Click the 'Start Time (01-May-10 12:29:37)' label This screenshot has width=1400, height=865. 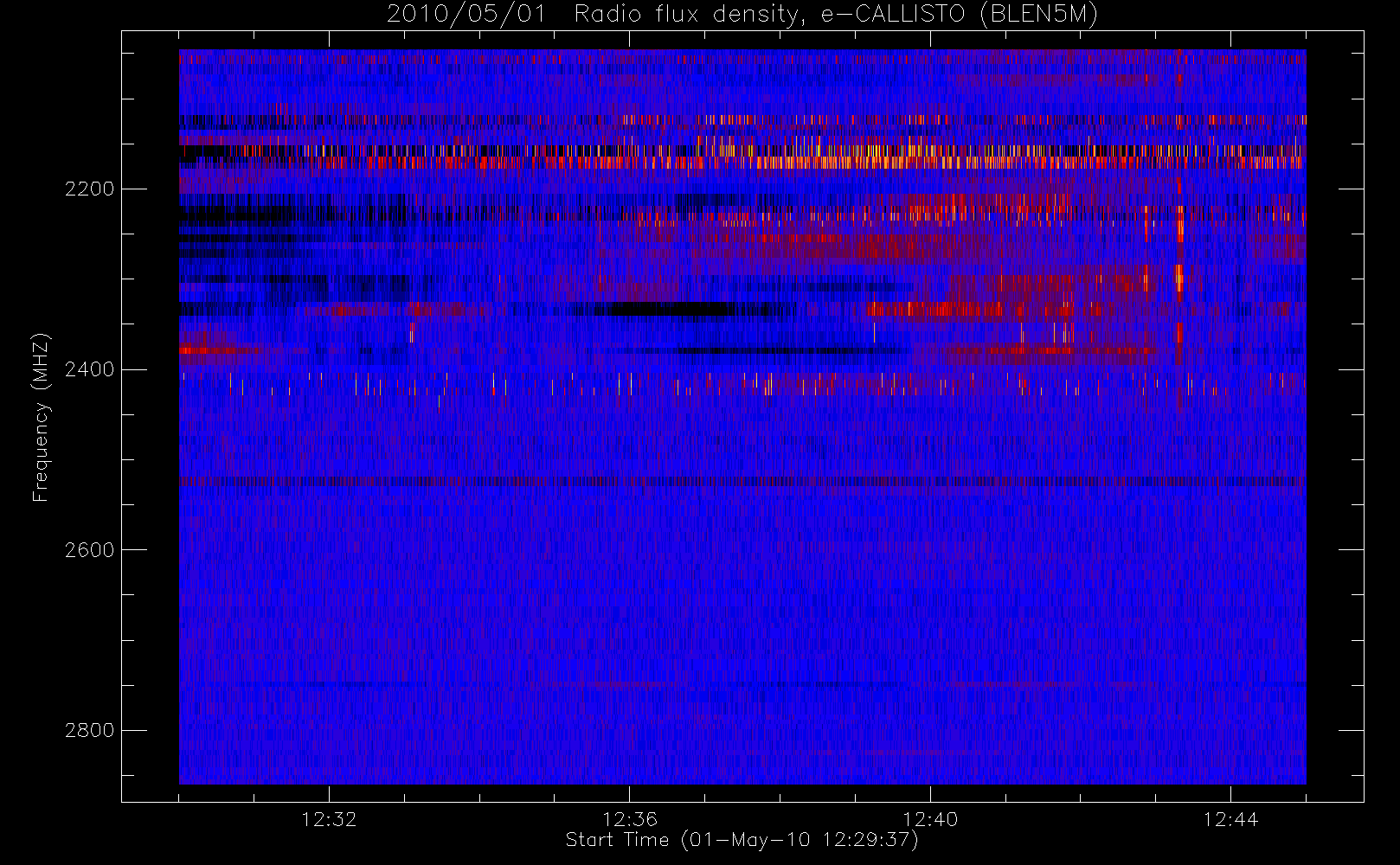coord(742,840)
